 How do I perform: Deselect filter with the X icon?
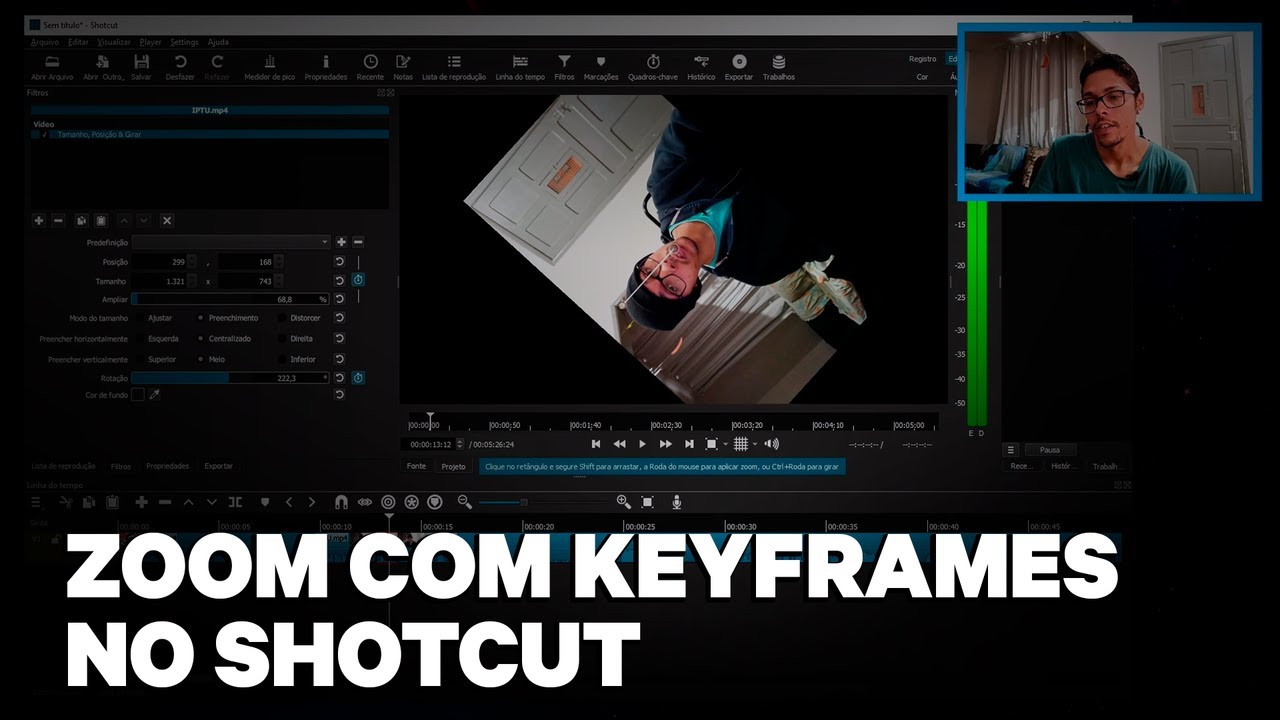tap(167, 220)
